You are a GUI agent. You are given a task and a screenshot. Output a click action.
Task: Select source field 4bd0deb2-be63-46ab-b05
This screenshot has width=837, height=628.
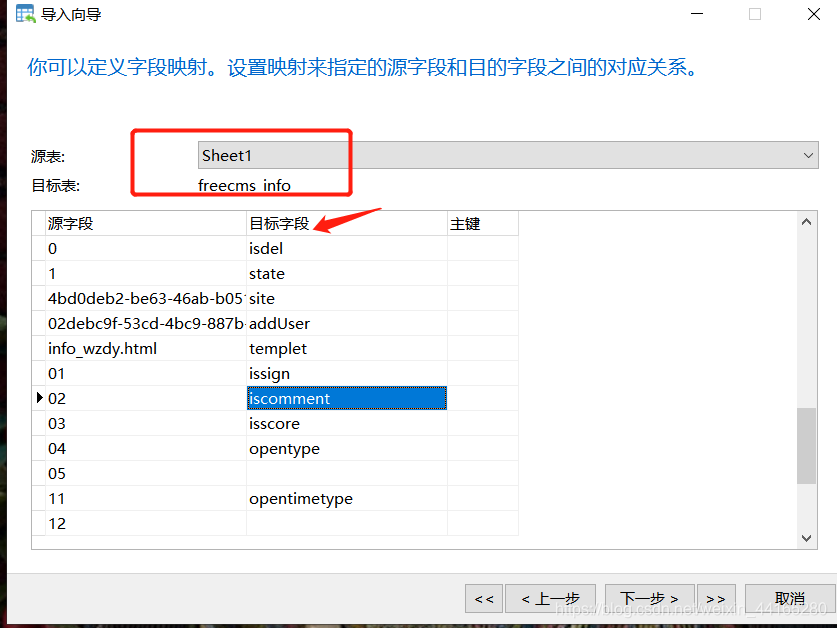tap(146, 299)
